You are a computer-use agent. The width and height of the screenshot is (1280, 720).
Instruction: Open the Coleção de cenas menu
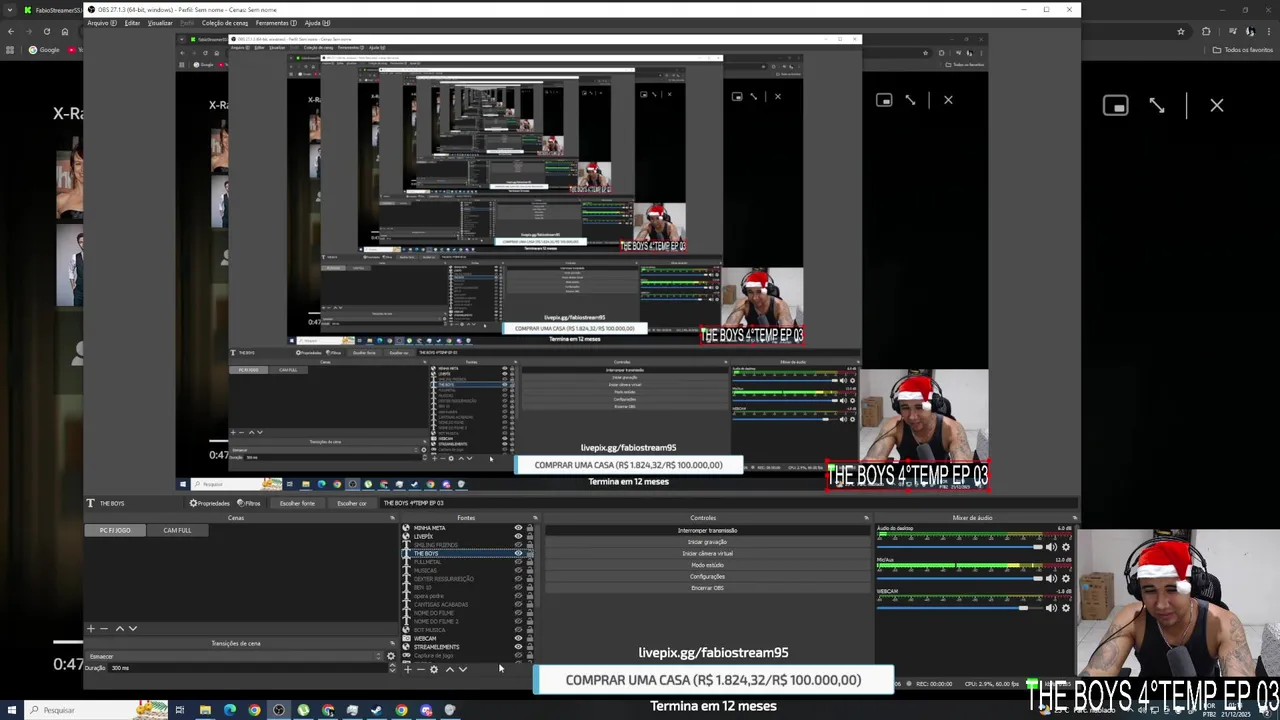(225, 23)
